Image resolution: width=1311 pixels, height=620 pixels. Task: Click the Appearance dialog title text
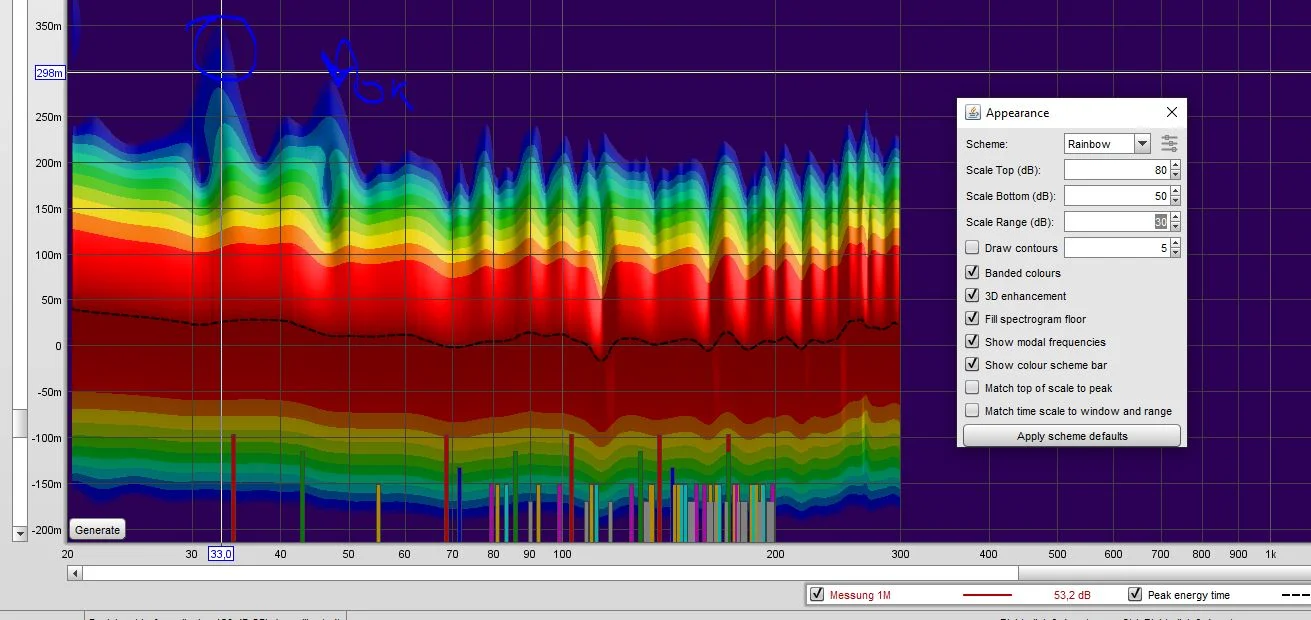click(1017, 113)
